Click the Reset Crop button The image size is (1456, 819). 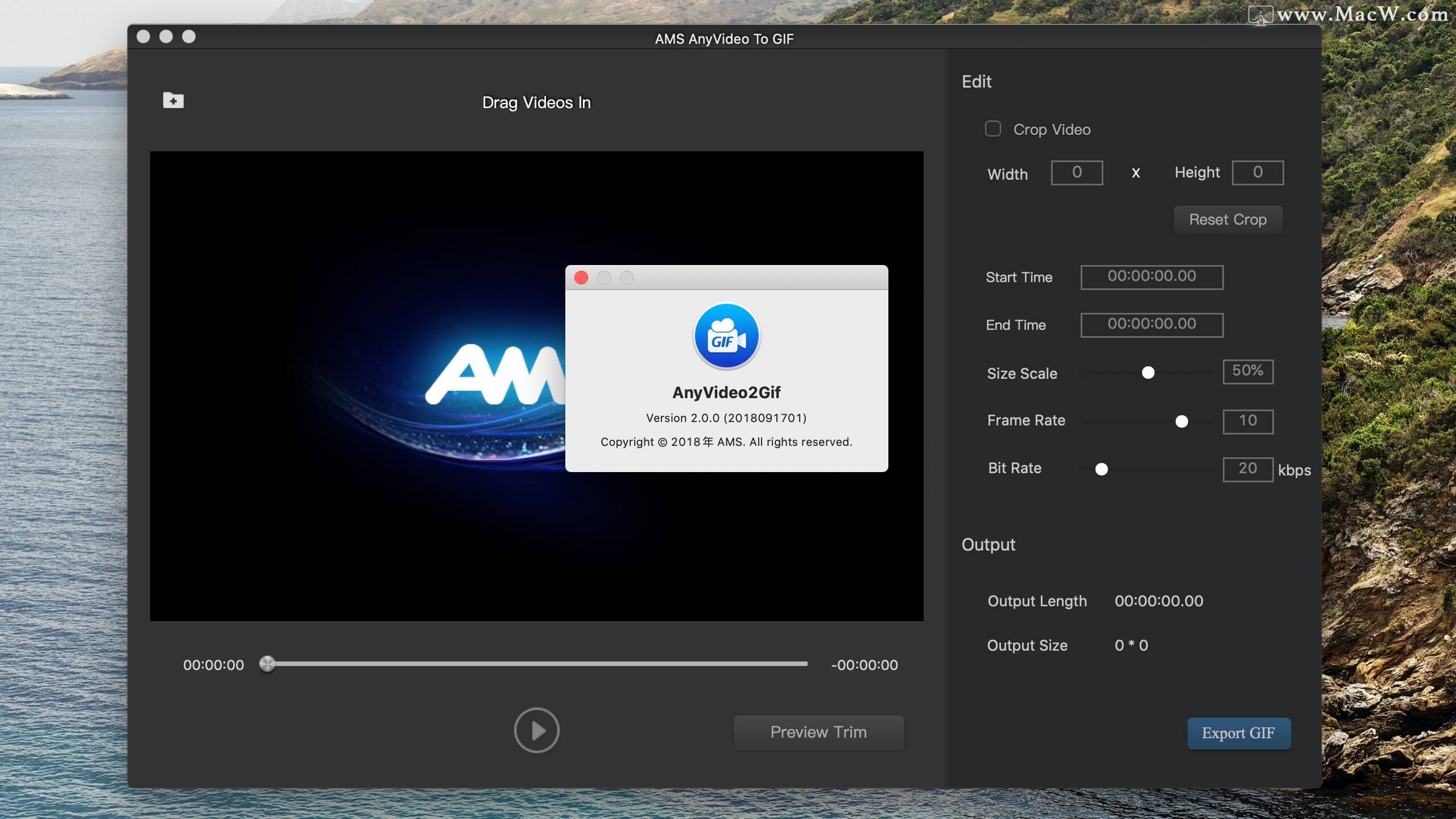click(x=1228, y=220)
